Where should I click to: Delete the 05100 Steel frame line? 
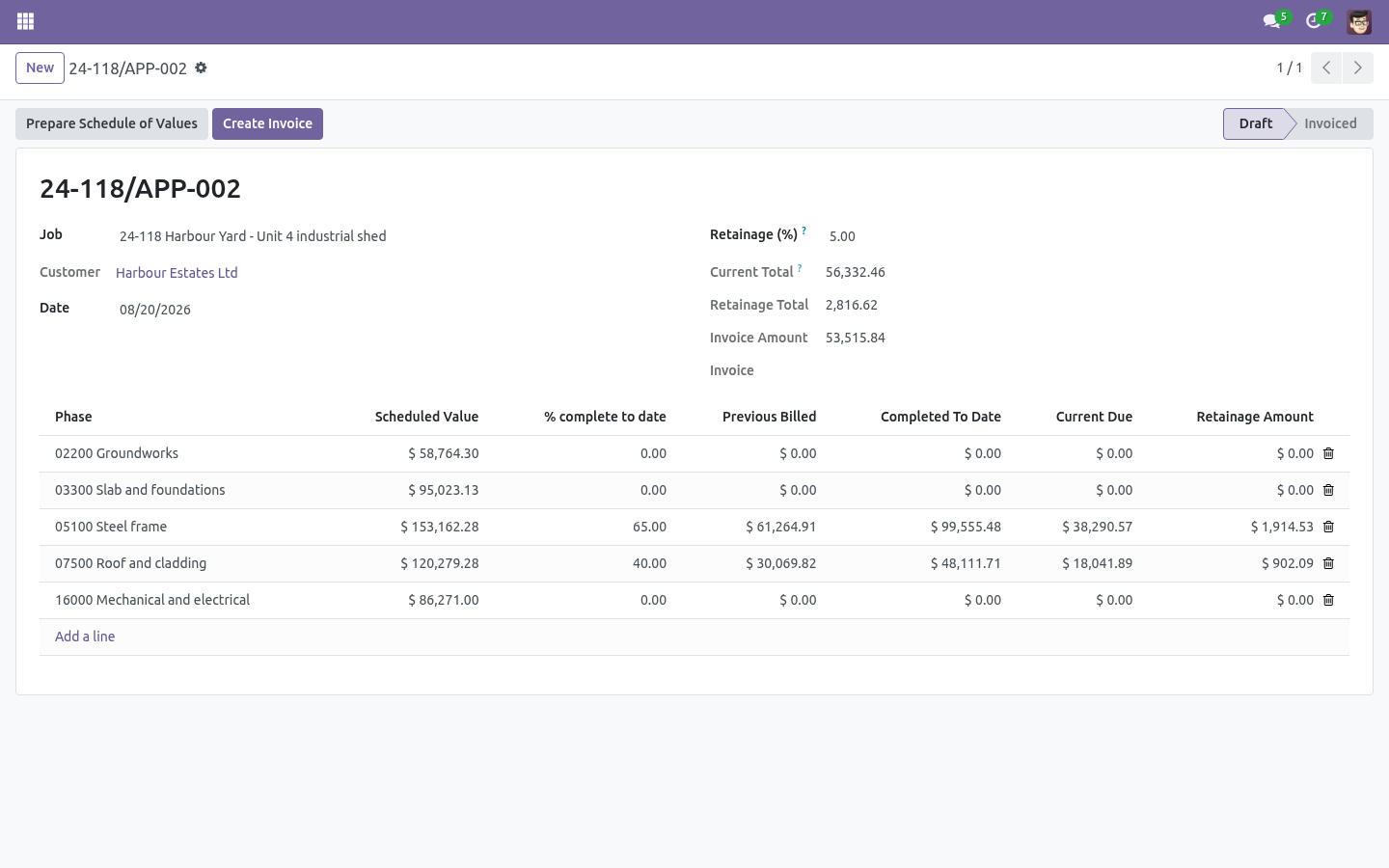(1328, 527)
